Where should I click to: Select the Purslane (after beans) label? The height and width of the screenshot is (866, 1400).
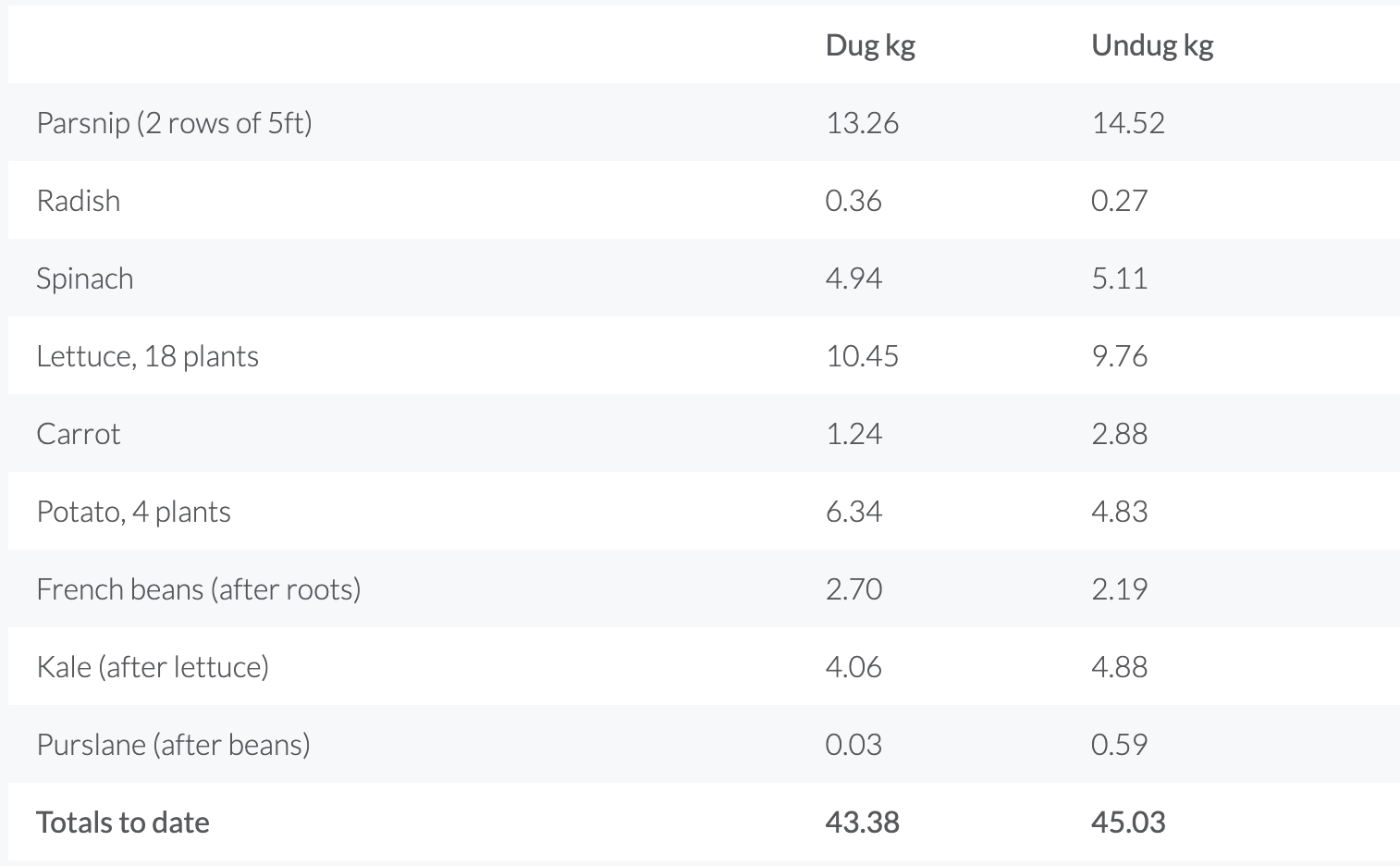[173, 745]
